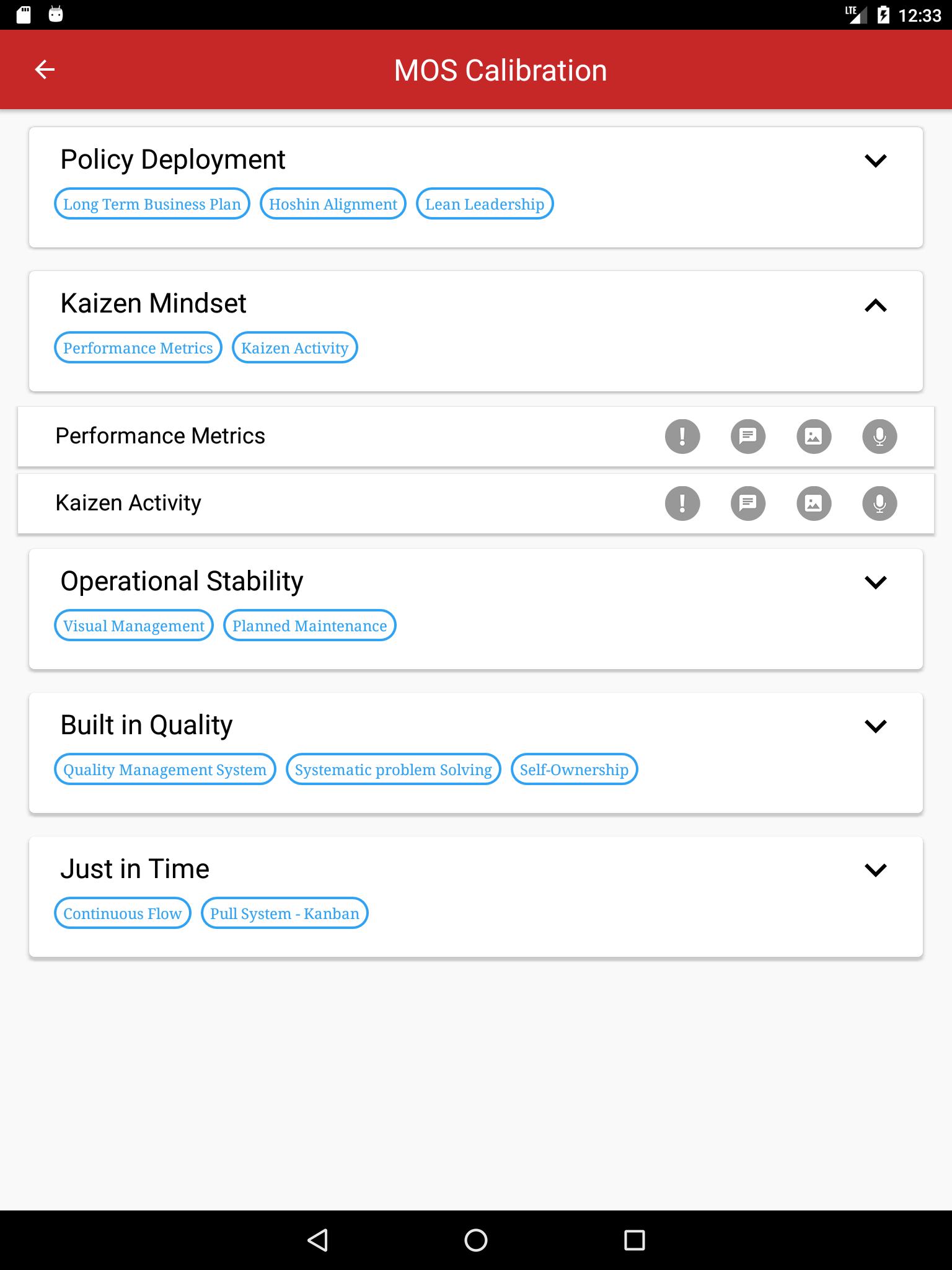
Task: Expand the Built in Quality section
Action: pos(875,726)
